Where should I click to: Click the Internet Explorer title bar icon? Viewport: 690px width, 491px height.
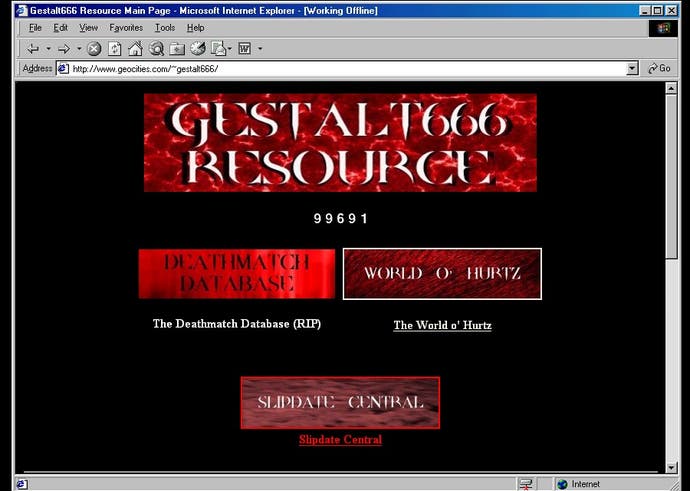(22, 10)
